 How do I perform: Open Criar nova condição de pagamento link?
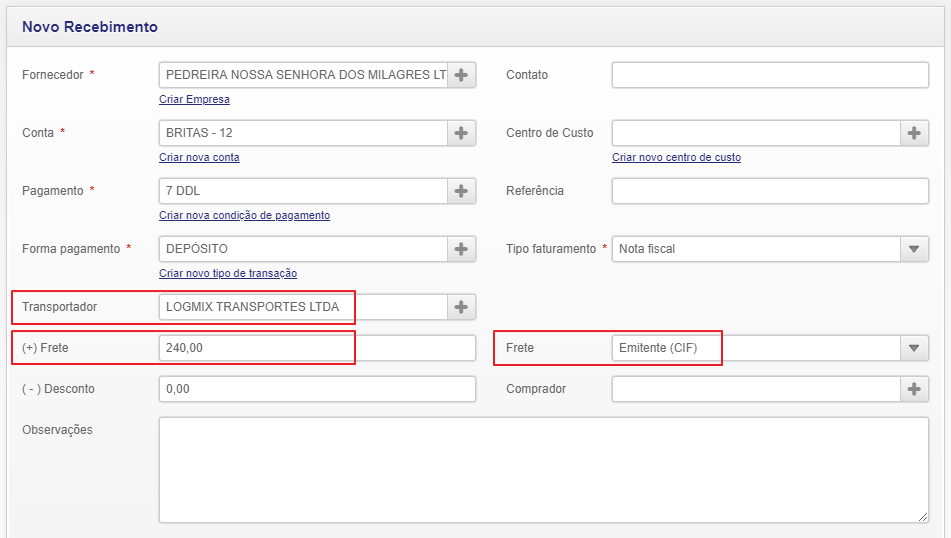point(244,216)
